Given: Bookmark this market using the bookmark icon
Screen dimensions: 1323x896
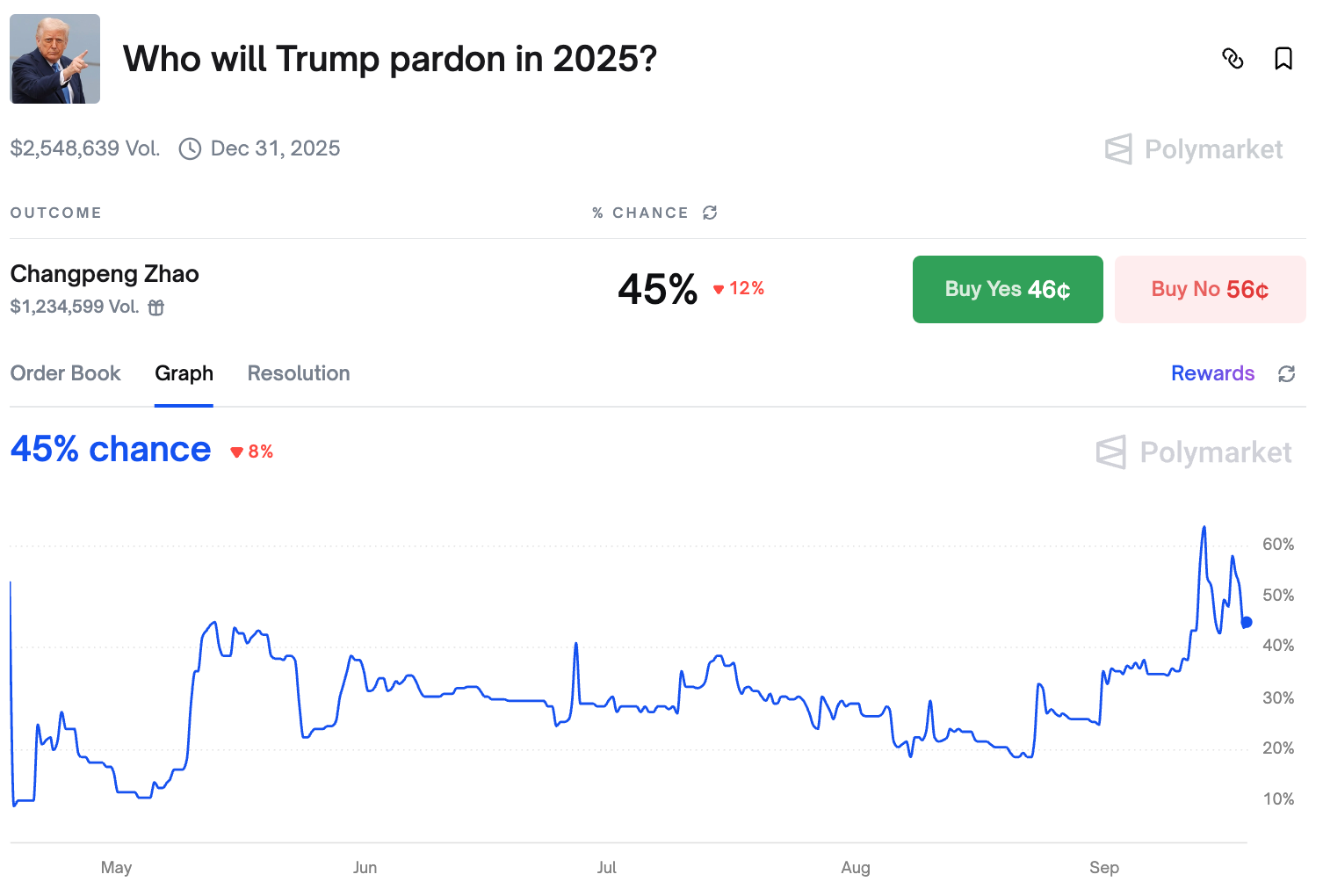Looking at the screenshot, I should click(x=1283, y=59).
